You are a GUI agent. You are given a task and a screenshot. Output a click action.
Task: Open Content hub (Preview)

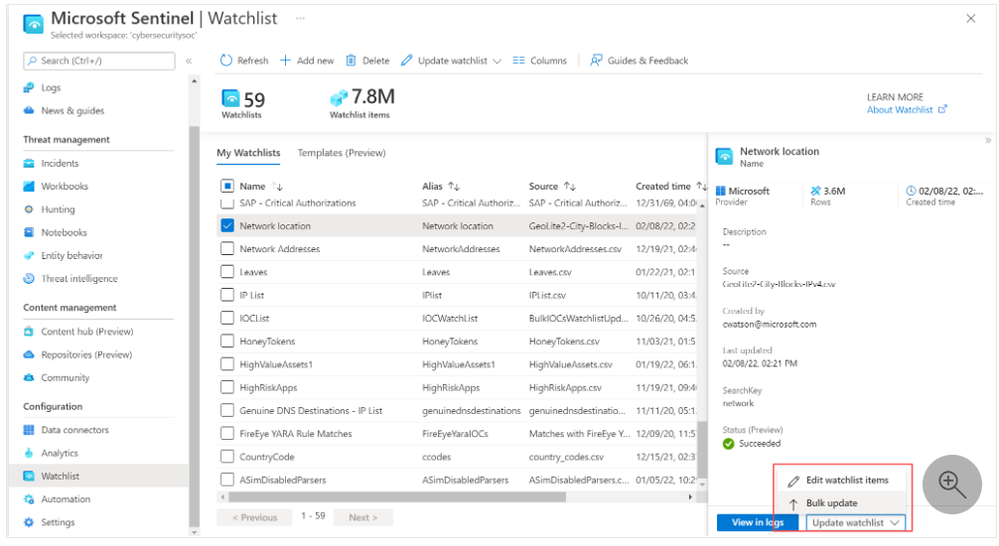(x=87, y=331)
